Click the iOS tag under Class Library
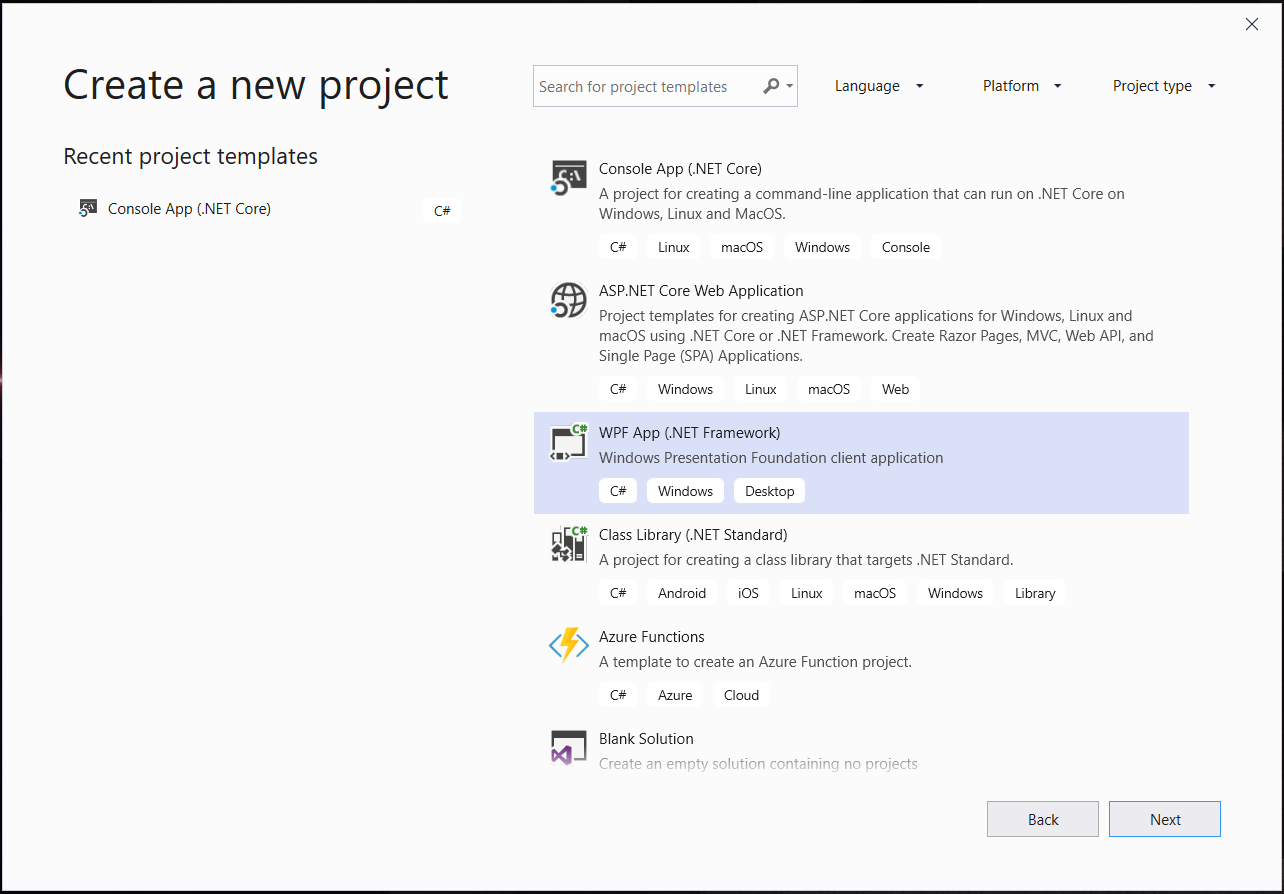Image resolution: width=1284 pixels, height=894 pixels. pos(748,593)
